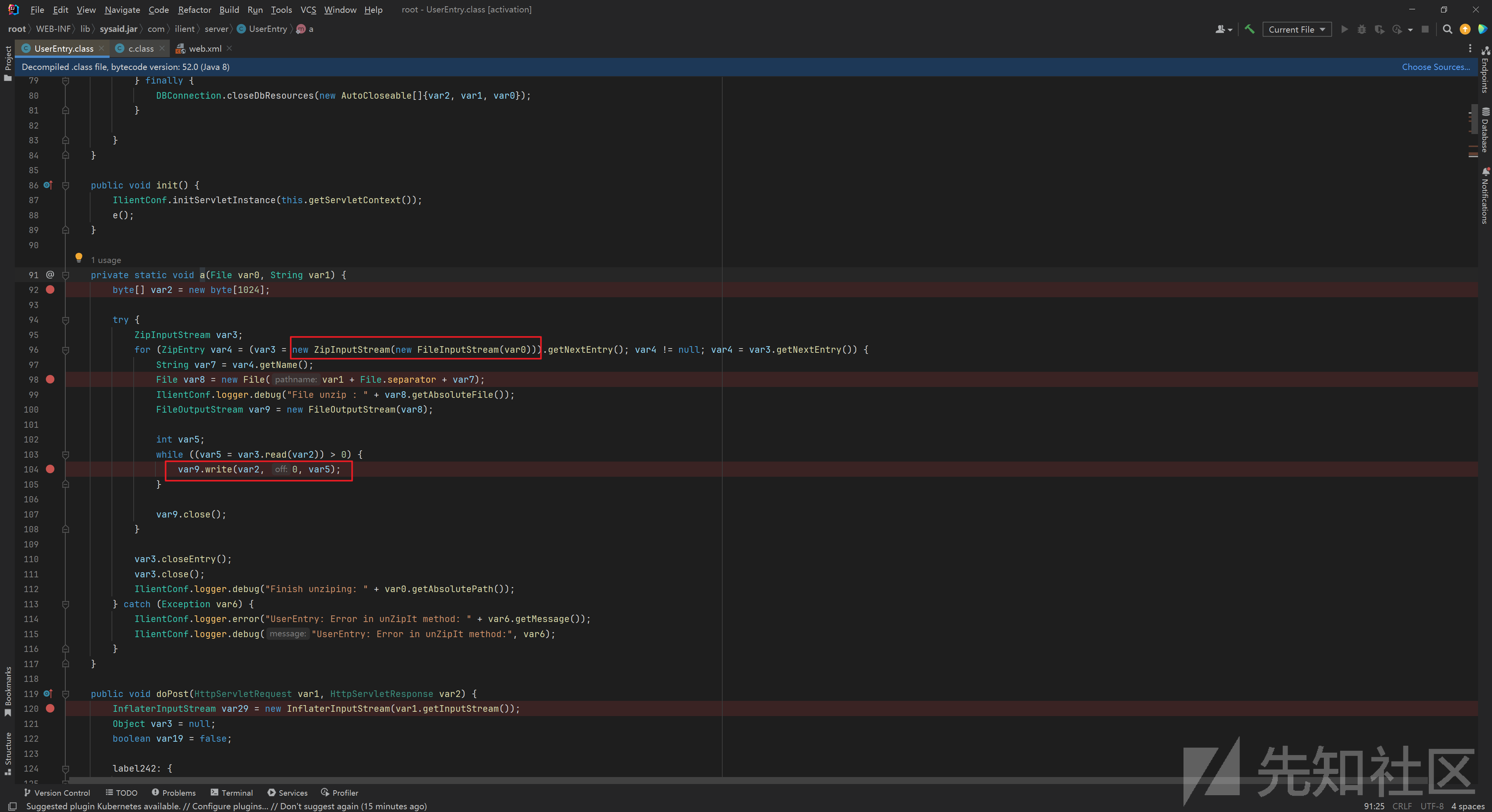The image size is (1492, 812).
Task: Toggle the breakpoint on line 104
Action: pos(51,469)
